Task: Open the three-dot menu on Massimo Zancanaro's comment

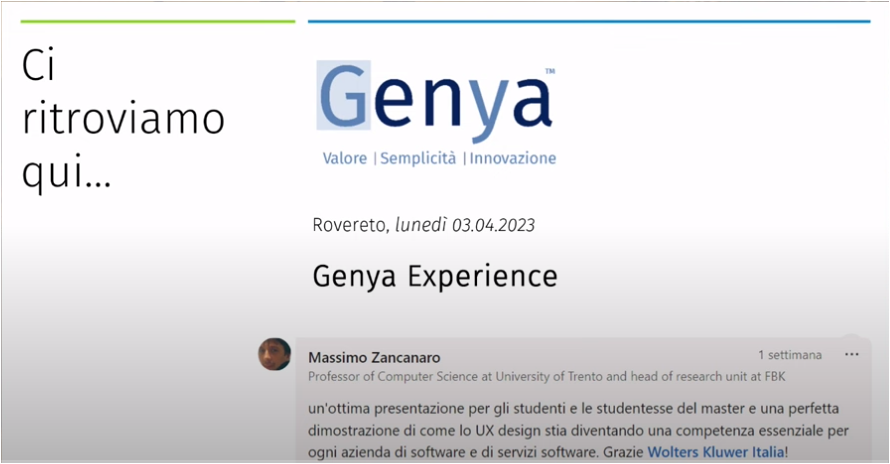Action: [851, 354]
